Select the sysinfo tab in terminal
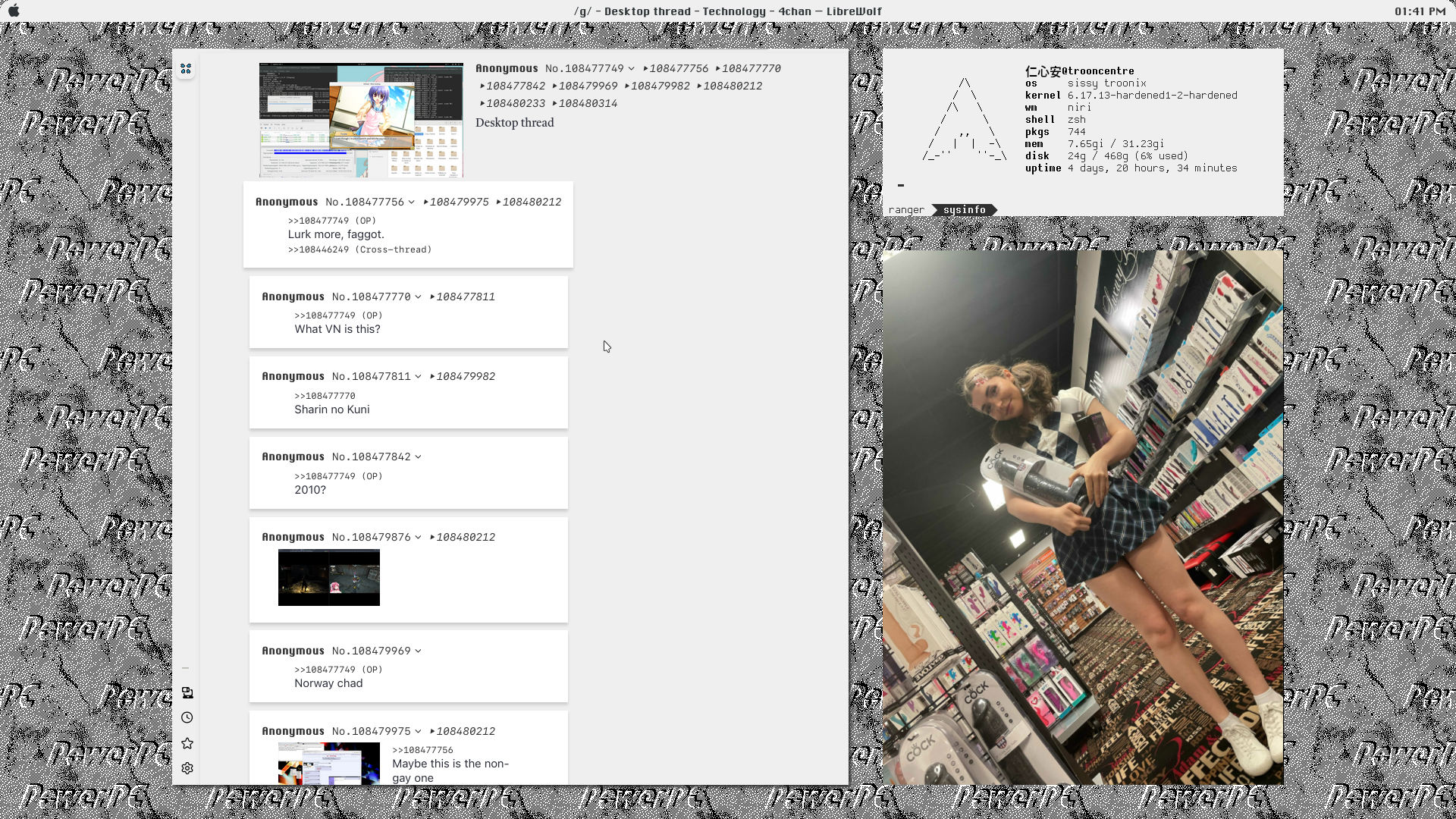 coord(964,210)
